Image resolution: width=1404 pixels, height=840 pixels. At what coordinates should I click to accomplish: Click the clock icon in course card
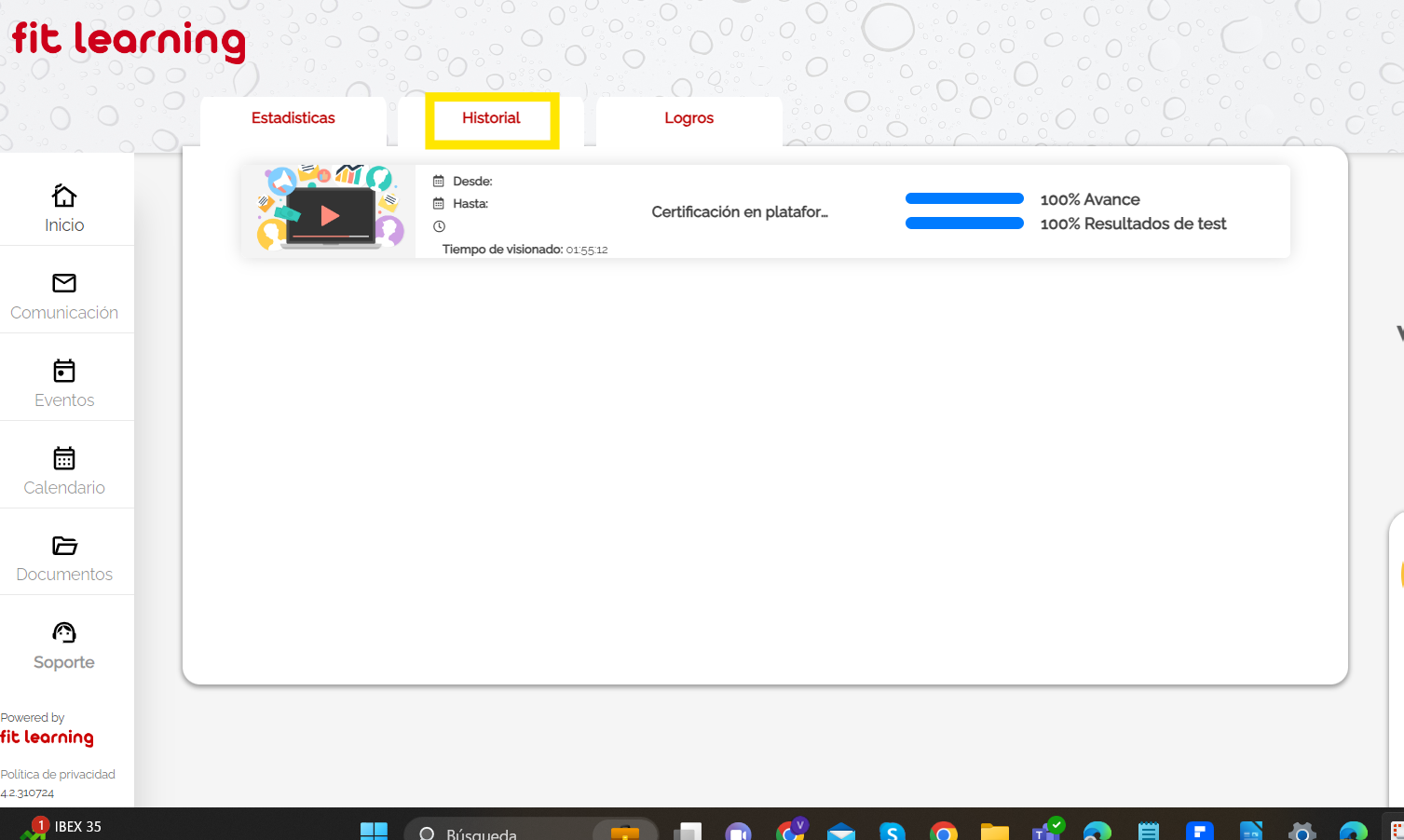[440, 226]
